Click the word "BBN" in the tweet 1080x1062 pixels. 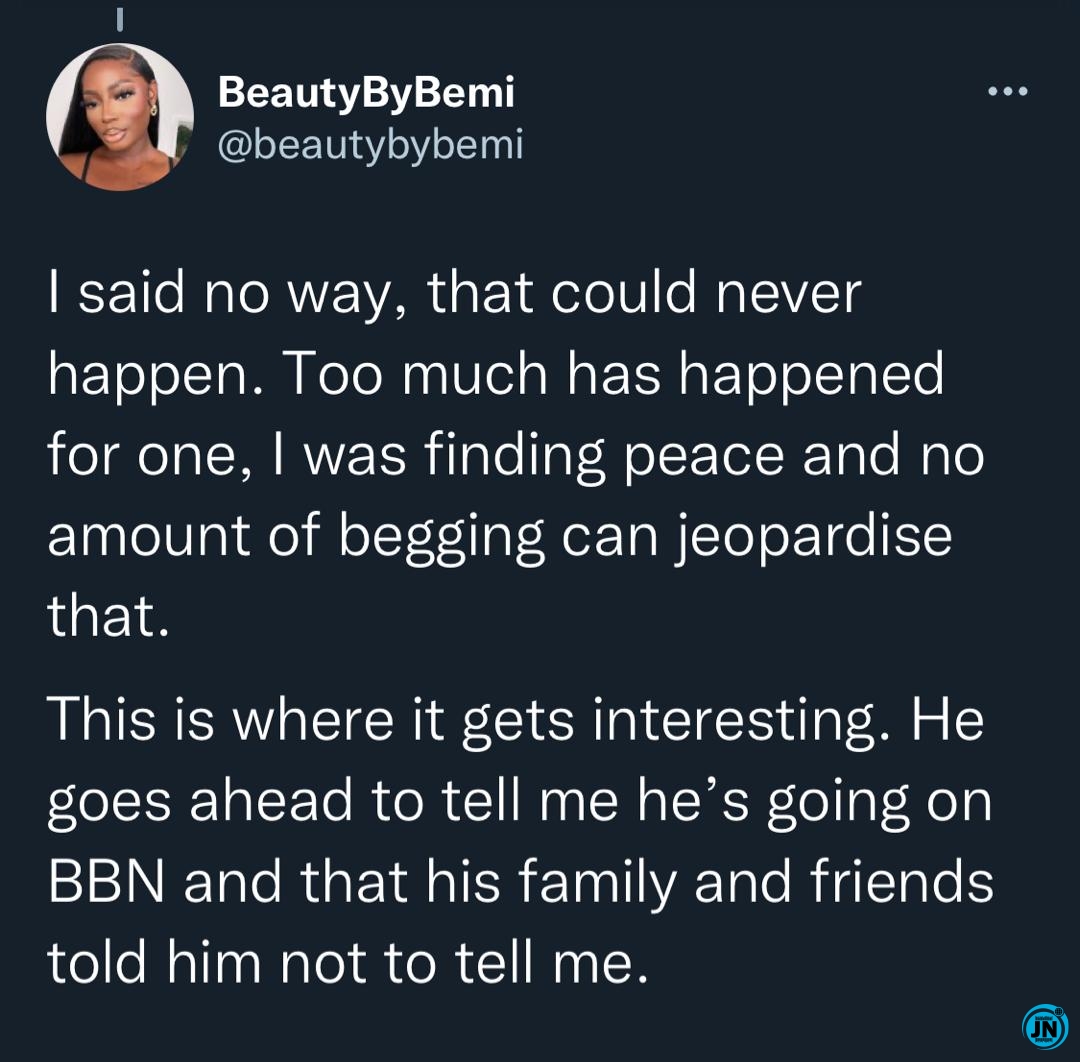[x=107, y=882]
